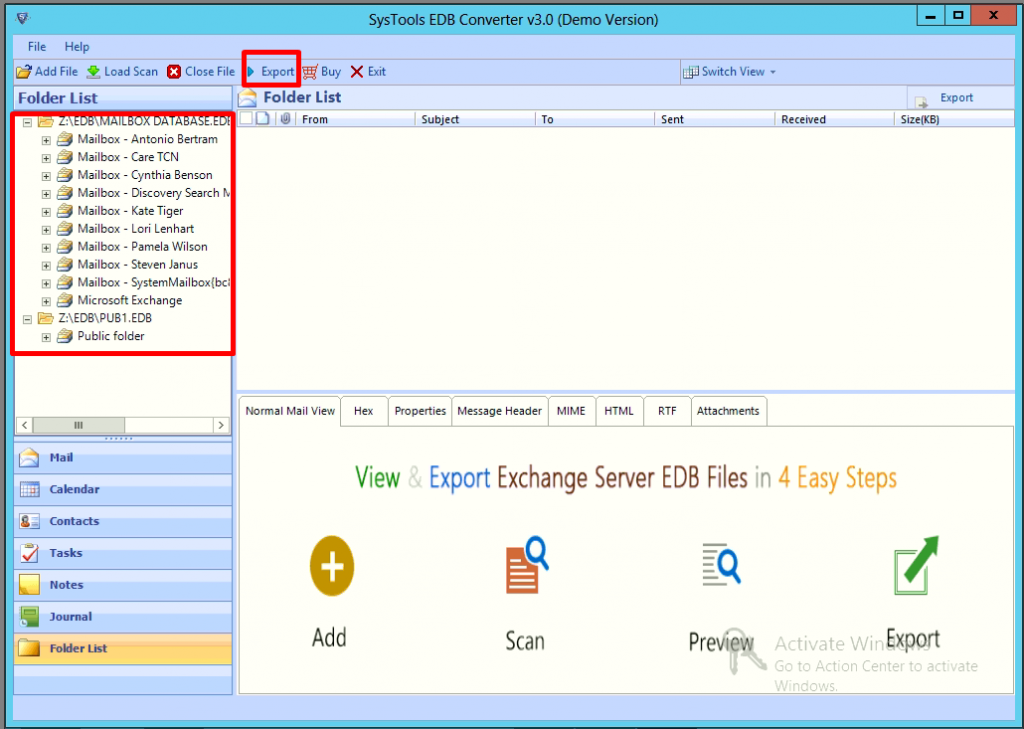Expand Mailbox - SystemMailbox node
This screenshot has height=729, width=1024.
(x=46, y=284)
